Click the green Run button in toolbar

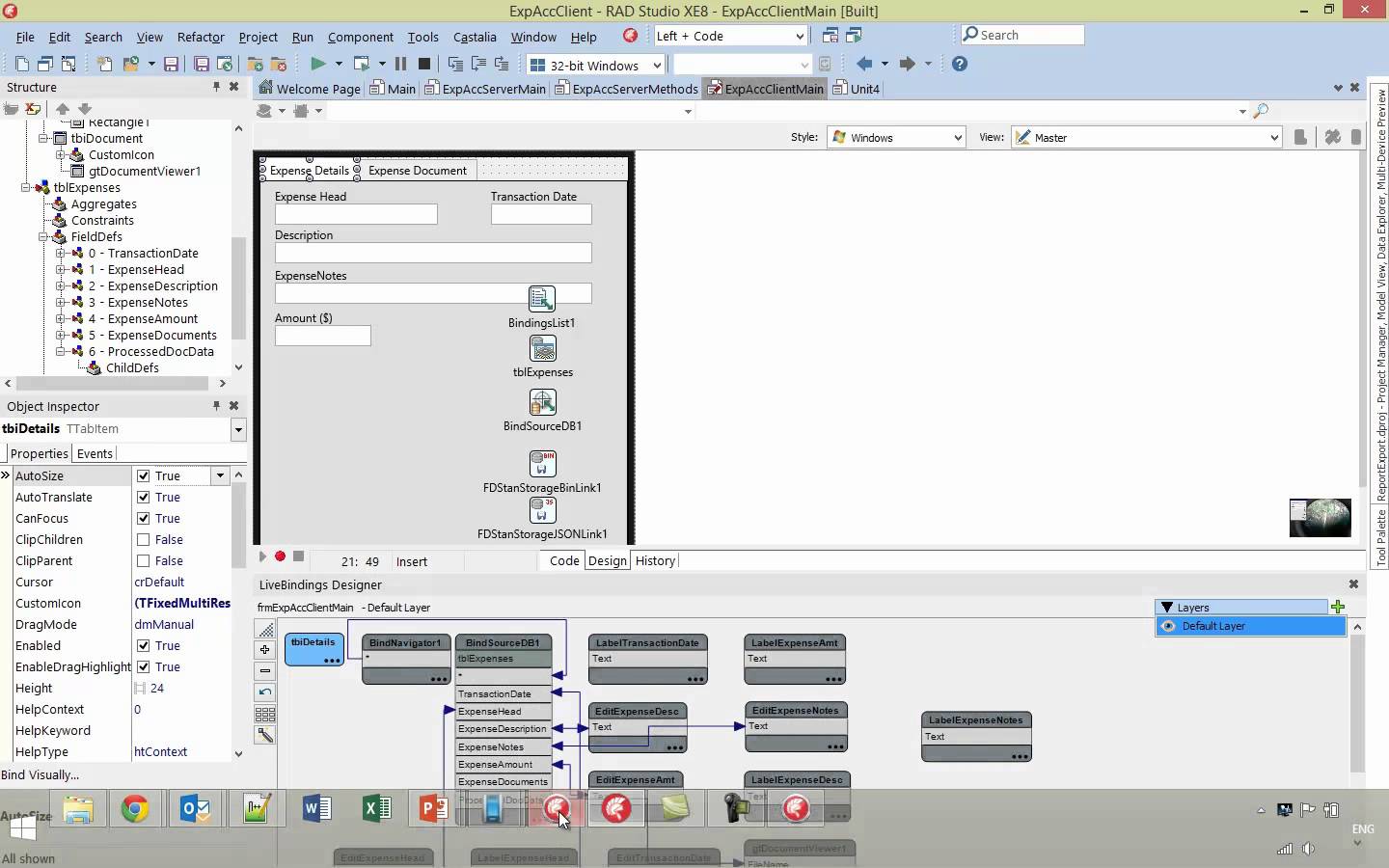317,64
